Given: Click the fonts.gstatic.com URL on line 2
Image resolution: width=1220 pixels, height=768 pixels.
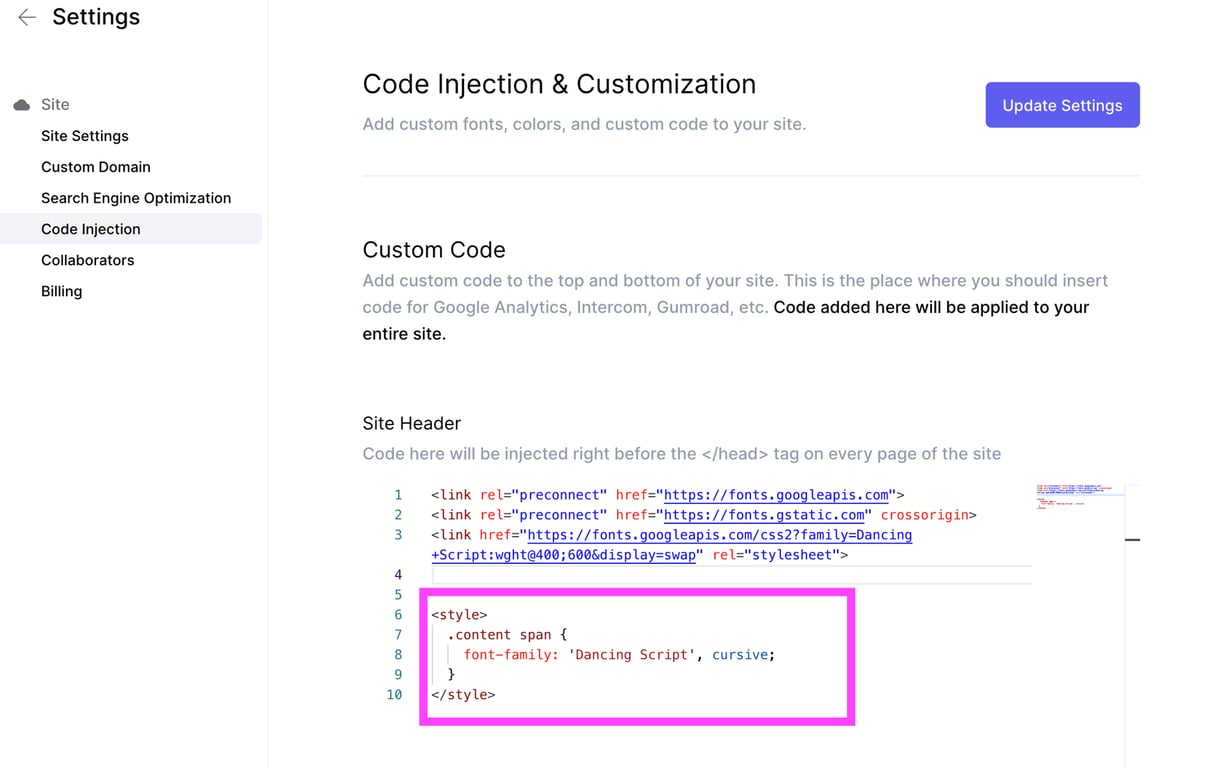Looking at the screenshot, I should click(x=764, y=515).
